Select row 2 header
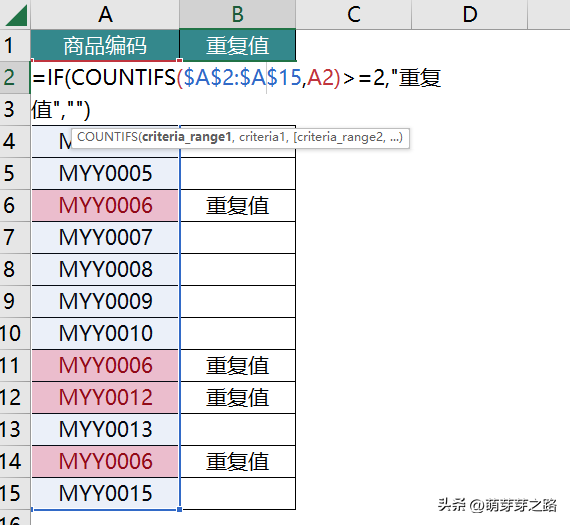The height and width of the screenshot is (525, 570). [15, 77]
